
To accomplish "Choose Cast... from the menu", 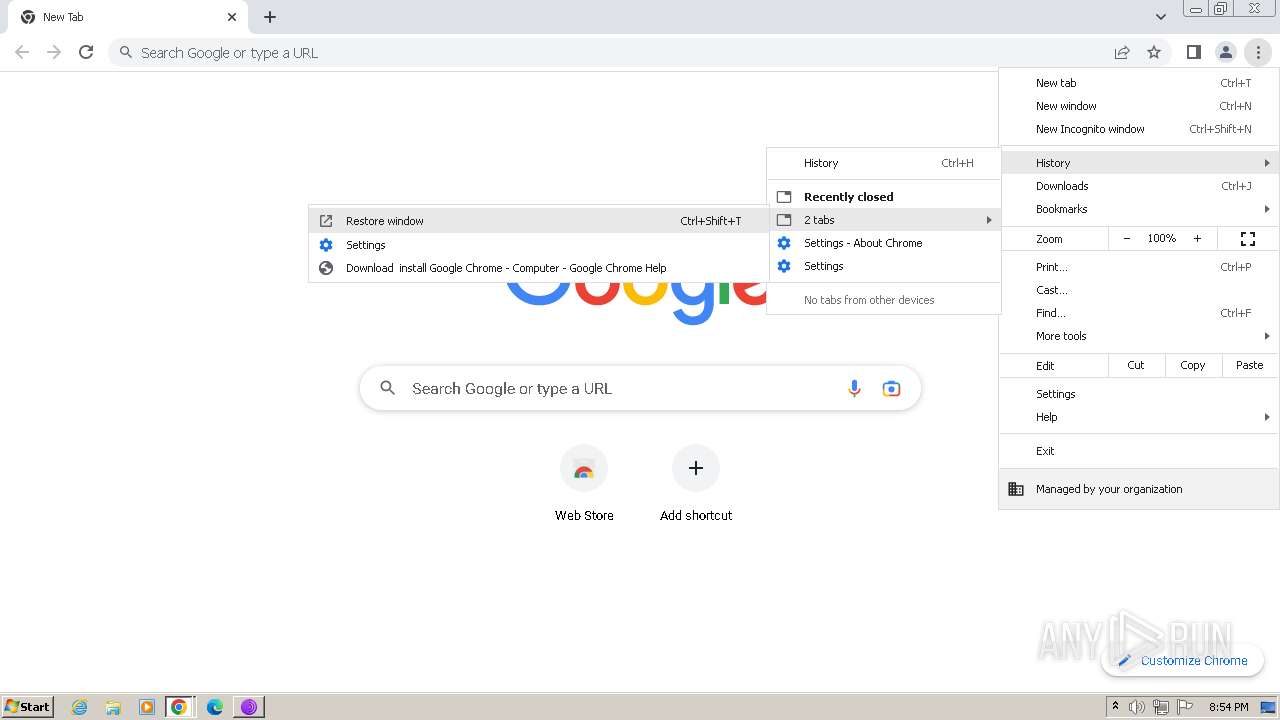I will click(1139, 290).
